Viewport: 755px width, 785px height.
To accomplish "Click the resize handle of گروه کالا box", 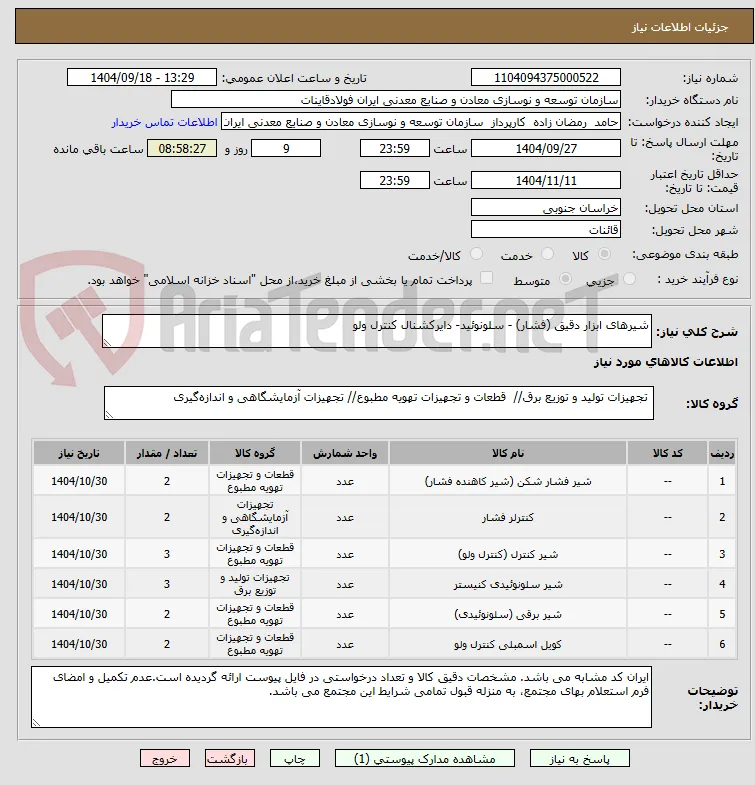I will (109, 415).
